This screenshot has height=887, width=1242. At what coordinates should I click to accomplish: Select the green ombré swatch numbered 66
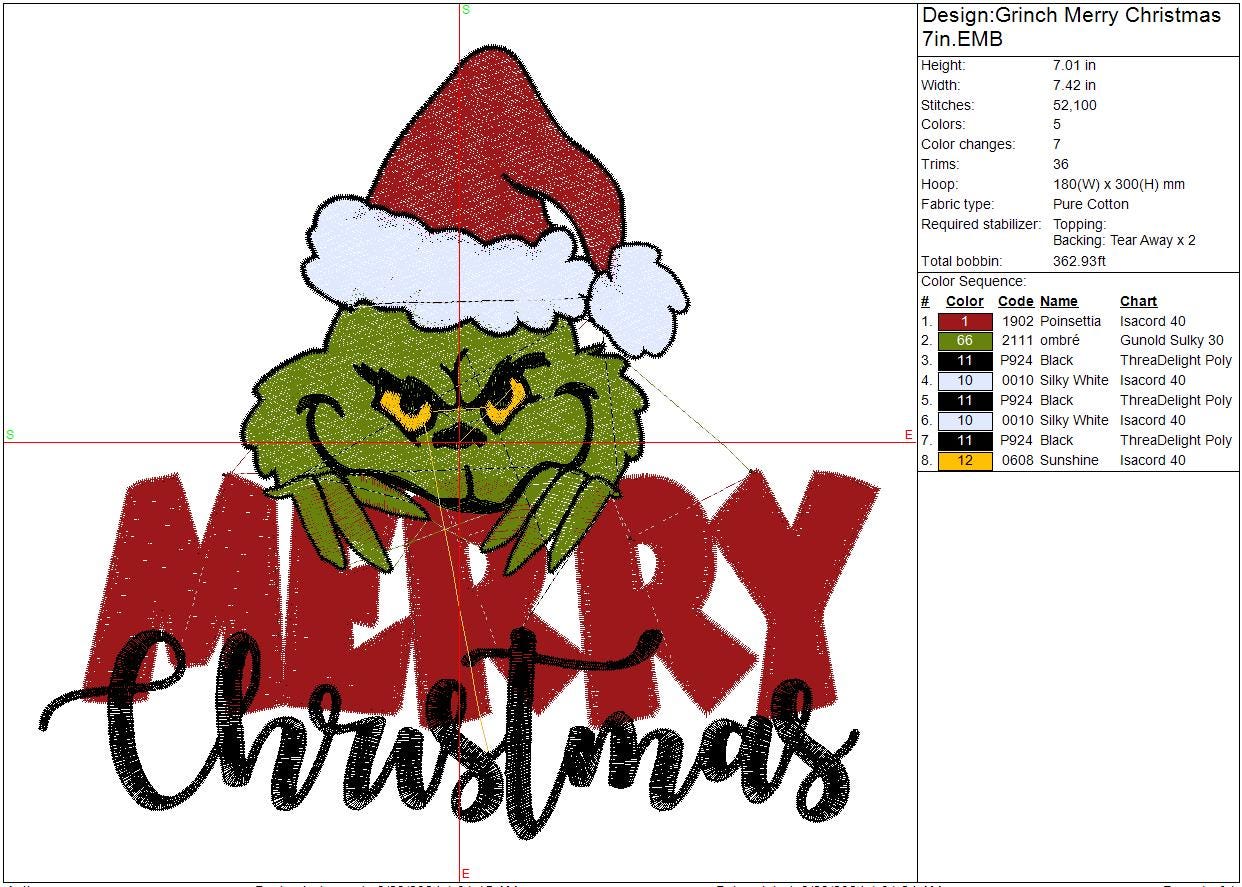tap(965, 341)
